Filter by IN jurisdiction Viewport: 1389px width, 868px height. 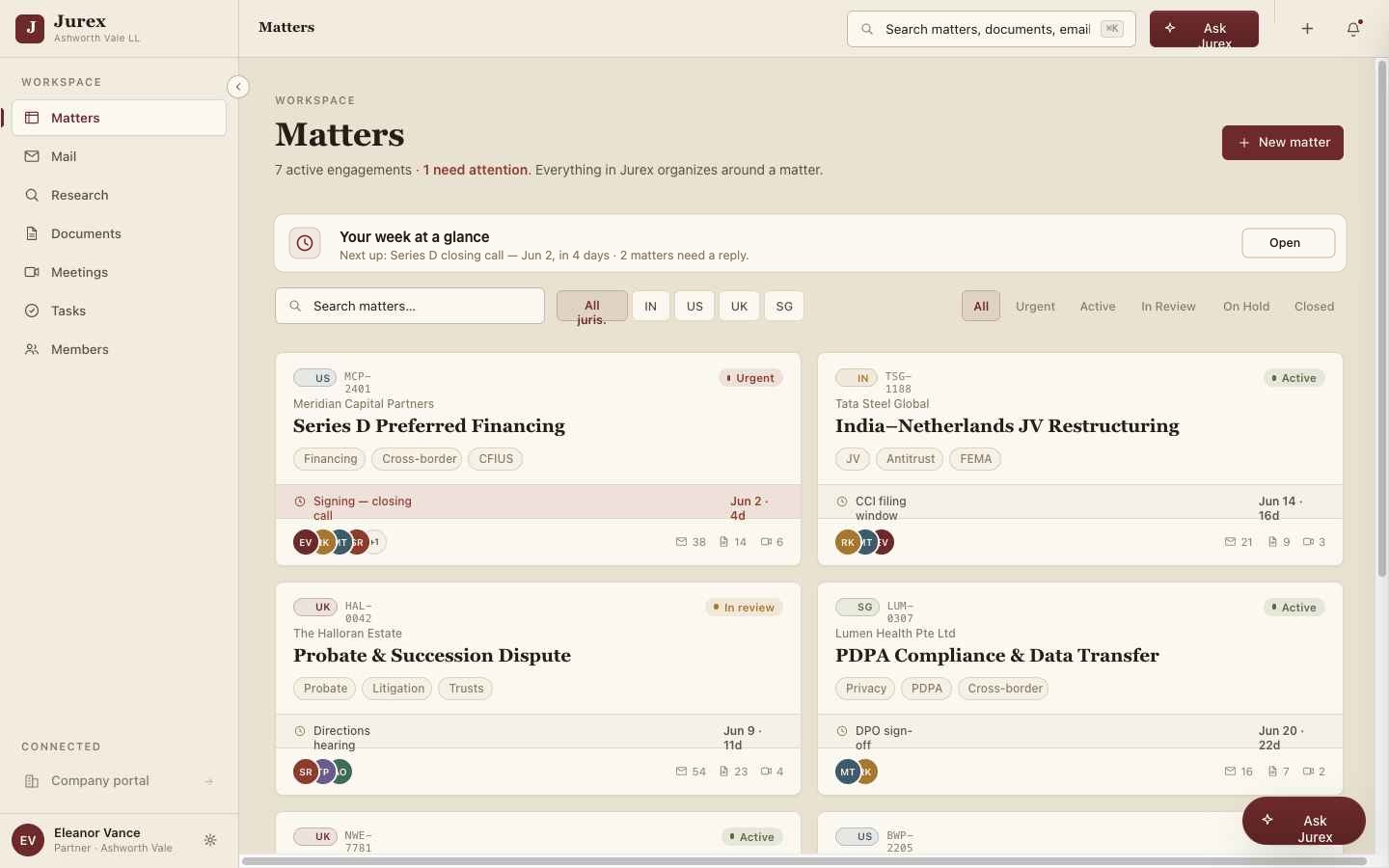point(650,306)
